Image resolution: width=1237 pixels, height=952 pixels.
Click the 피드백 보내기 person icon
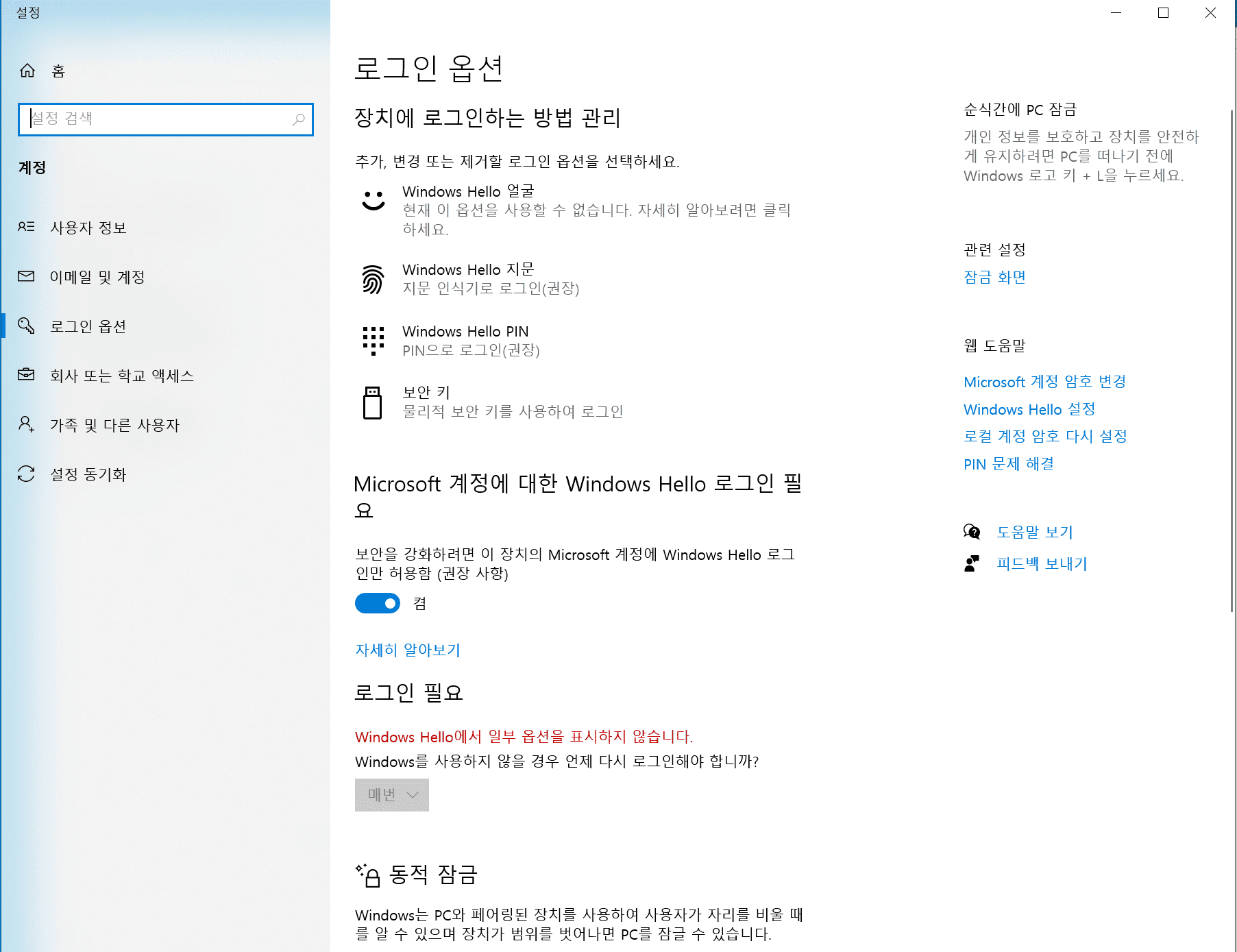point(972,563)
